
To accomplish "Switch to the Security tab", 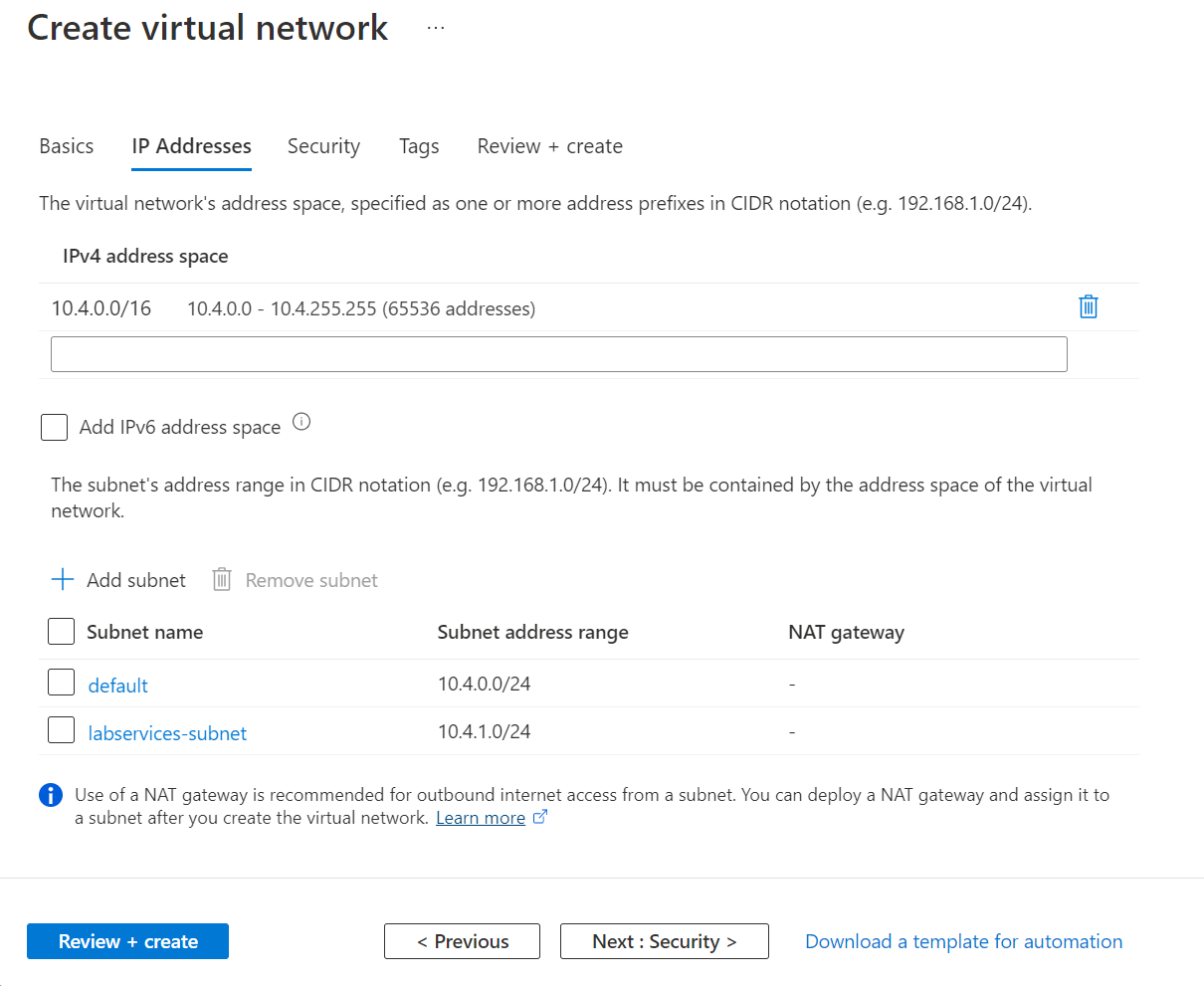I will coord(323,146).
